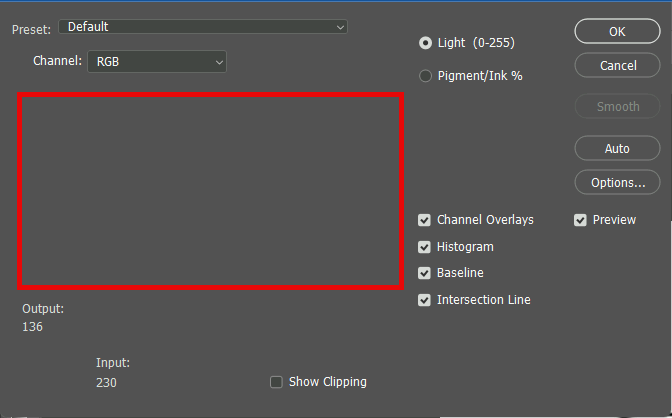Apply automatic correction with Auto button
The height and width of the screenshot is (418, 672).
[x=617, y=148]
